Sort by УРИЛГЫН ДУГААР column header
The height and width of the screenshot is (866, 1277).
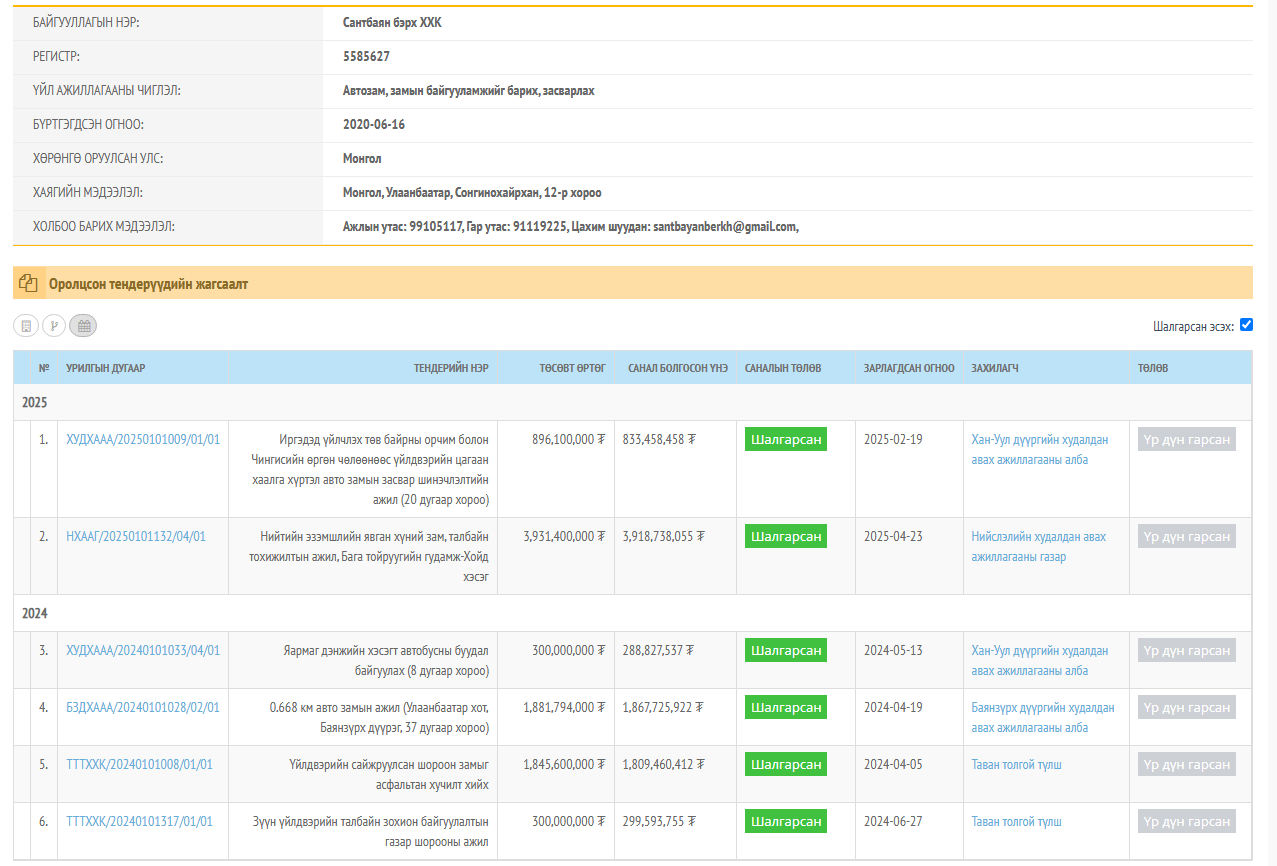106,368
